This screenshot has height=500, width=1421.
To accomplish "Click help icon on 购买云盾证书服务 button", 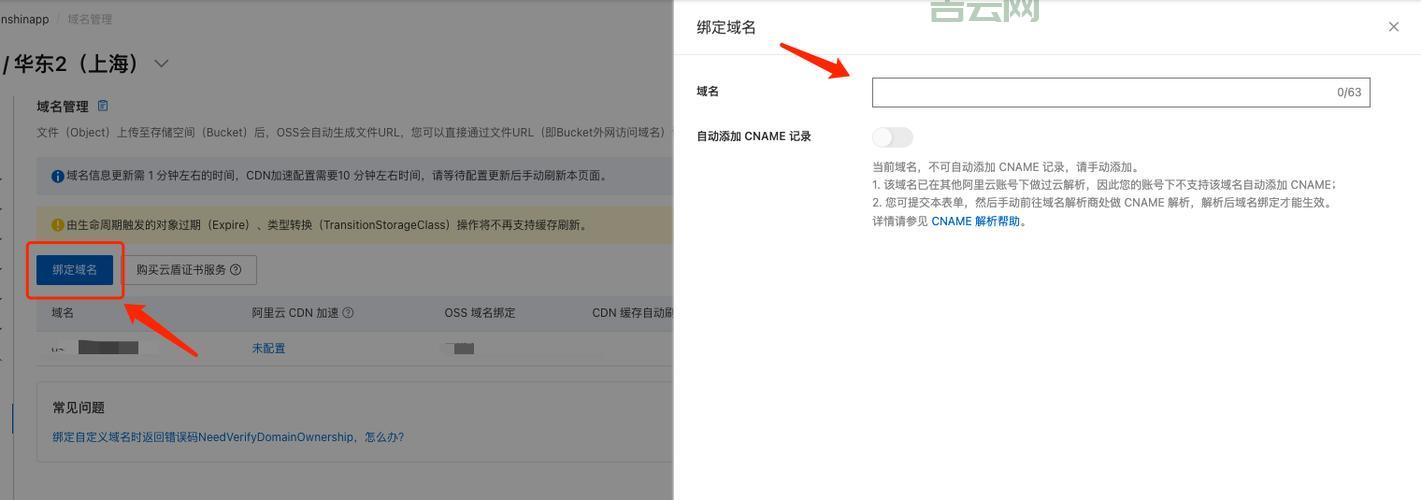I will (236, 270).
